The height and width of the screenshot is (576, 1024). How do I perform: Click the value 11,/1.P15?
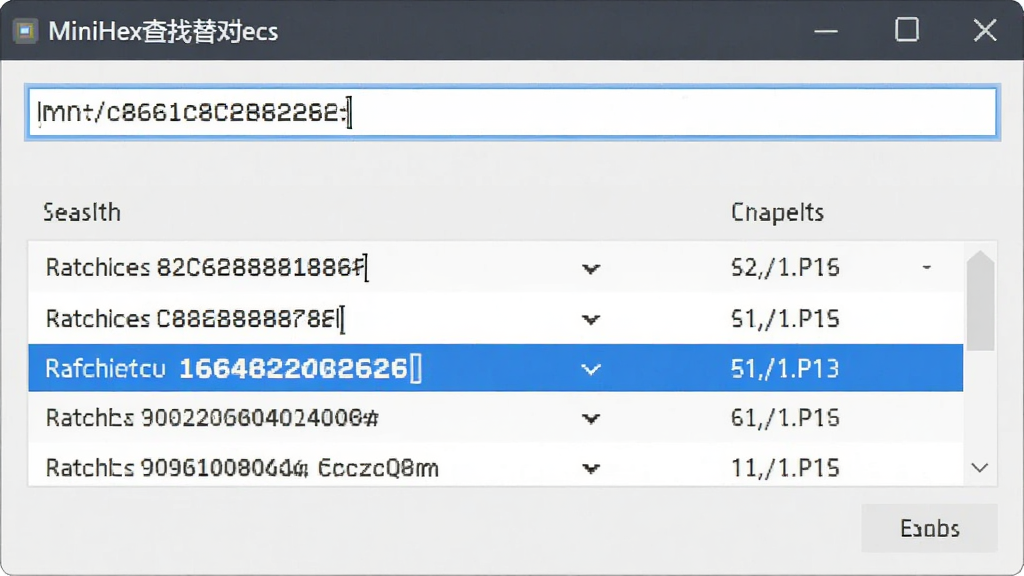(784, 468)
